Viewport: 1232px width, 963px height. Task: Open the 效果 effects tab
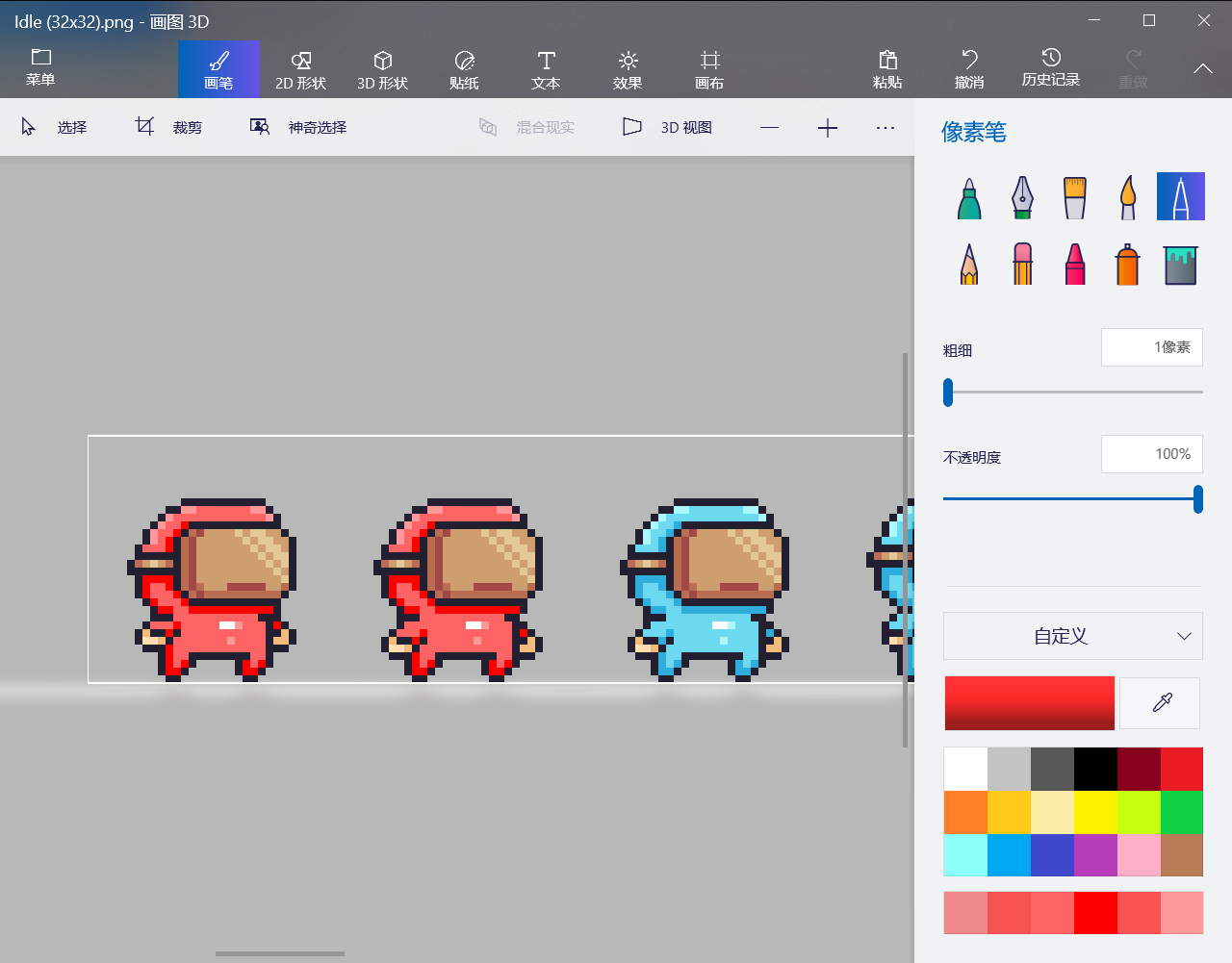(x=628, y=69)
